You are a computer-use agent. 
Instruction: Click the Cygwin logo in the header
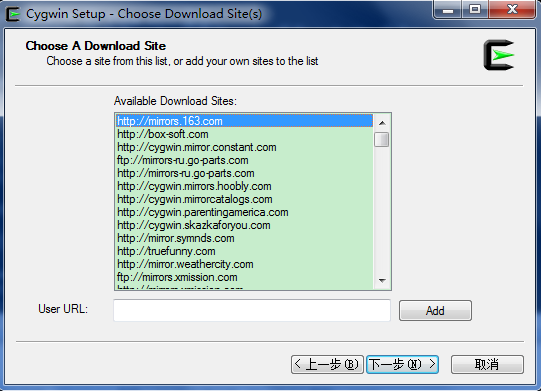[x=499, y=55]
